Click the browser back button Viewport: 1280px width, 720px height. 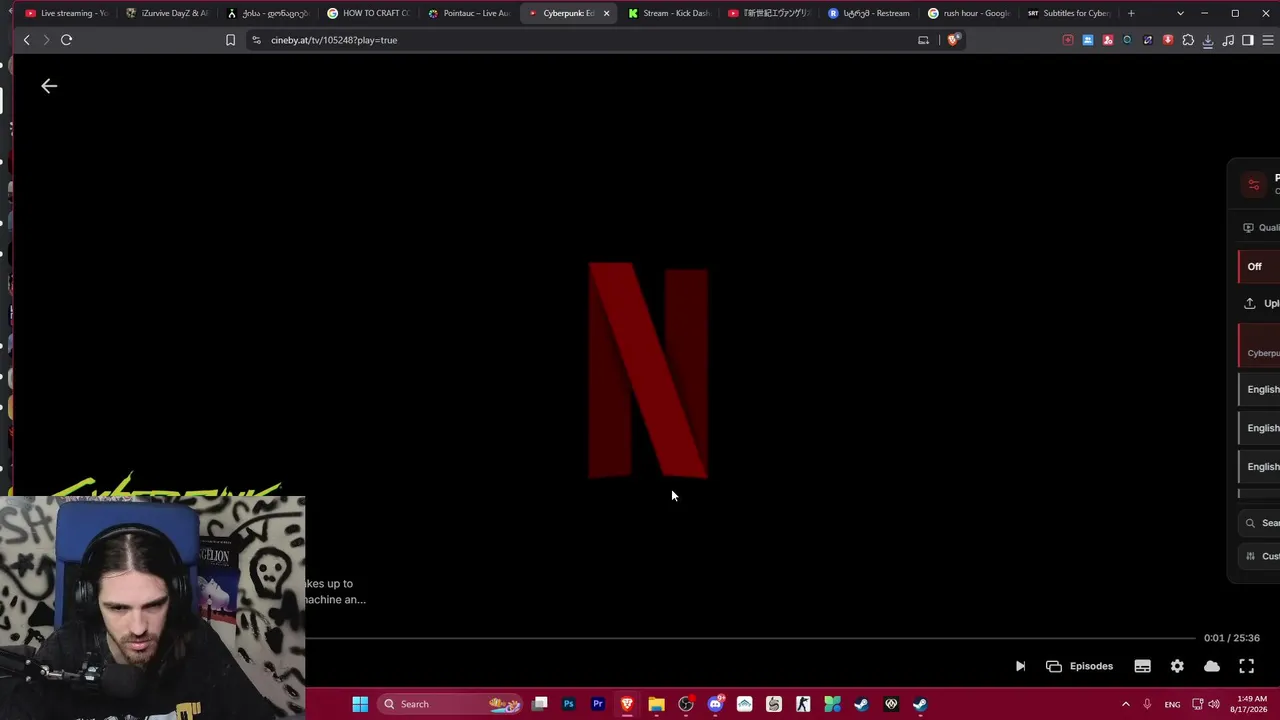coord(27,40)
